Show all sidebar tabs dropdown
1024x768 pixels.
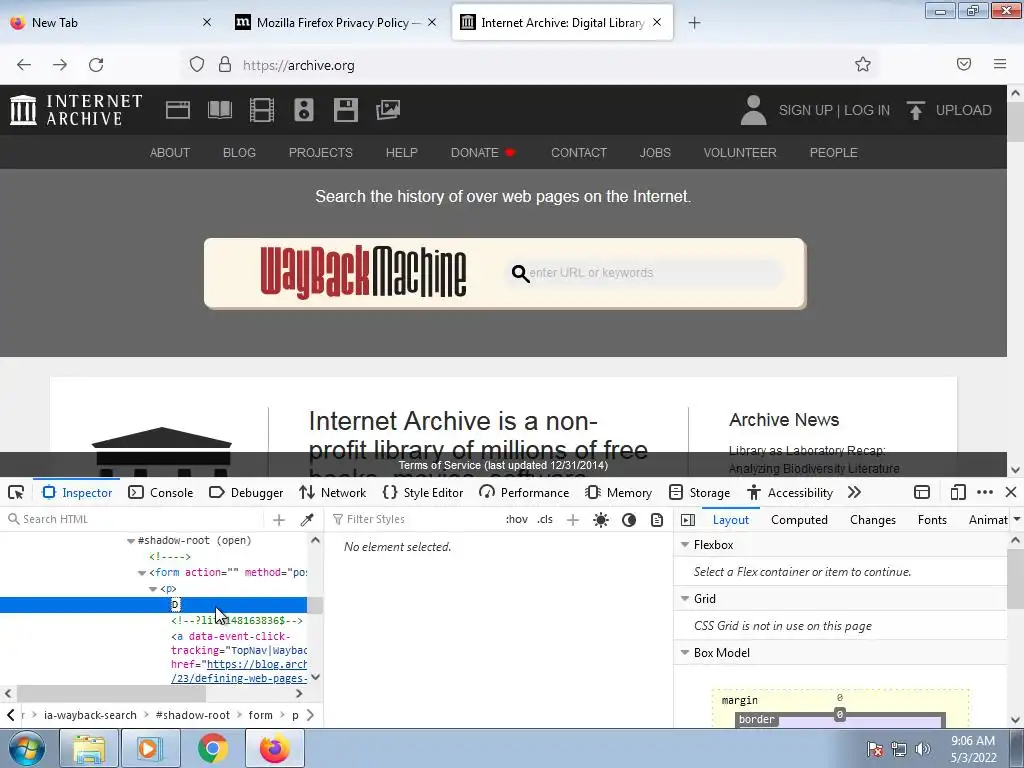1016,520
